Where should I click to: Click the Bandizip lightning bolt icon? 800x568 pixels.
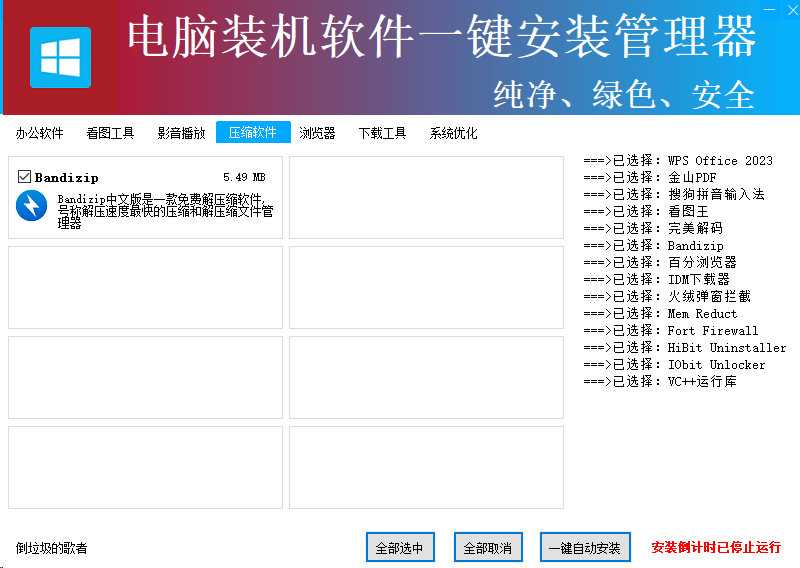click(x=31, y=206)
